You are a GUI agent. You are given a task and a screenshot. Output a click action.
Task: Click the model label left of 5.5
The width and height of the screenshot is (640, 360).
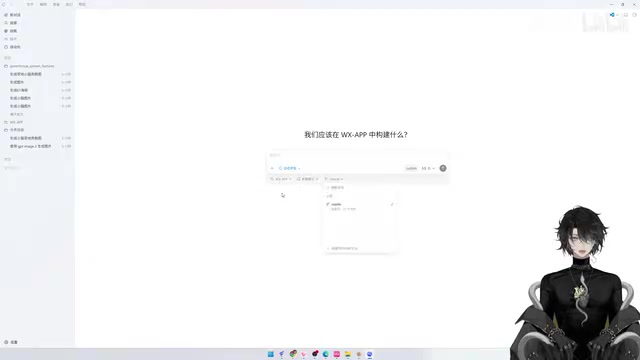pyautogui.click(x=411, y=168)
